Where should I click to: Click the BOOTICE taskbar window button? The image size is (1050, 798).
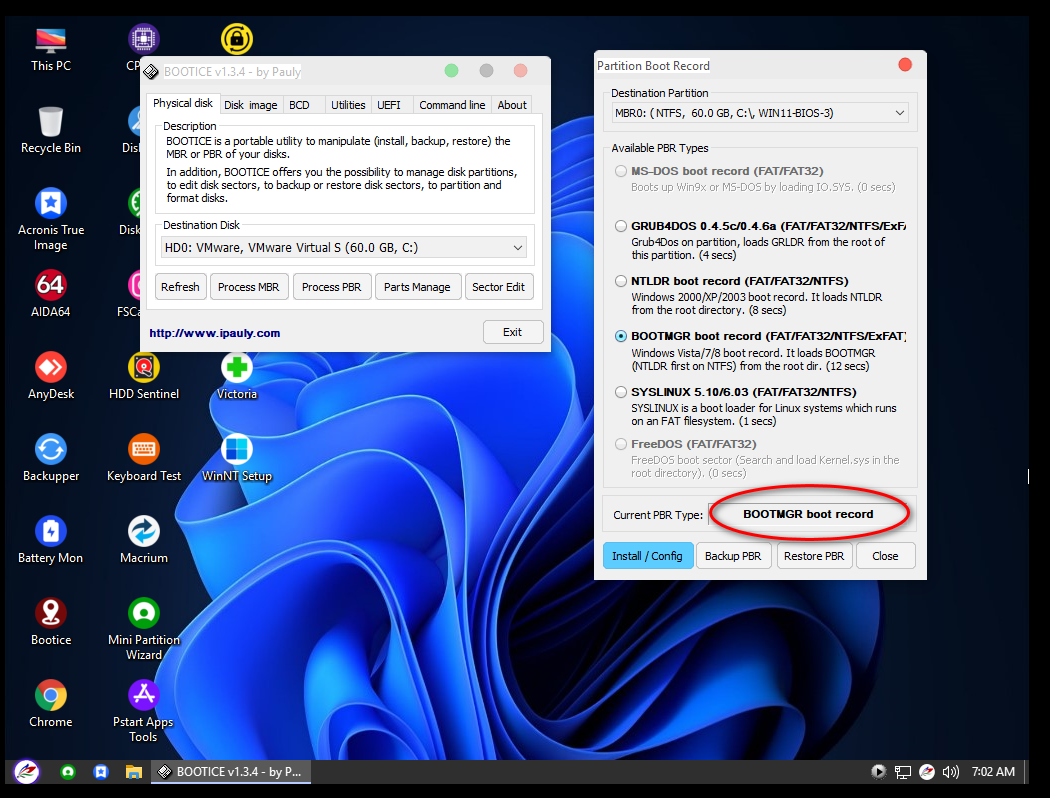point(231,772)
